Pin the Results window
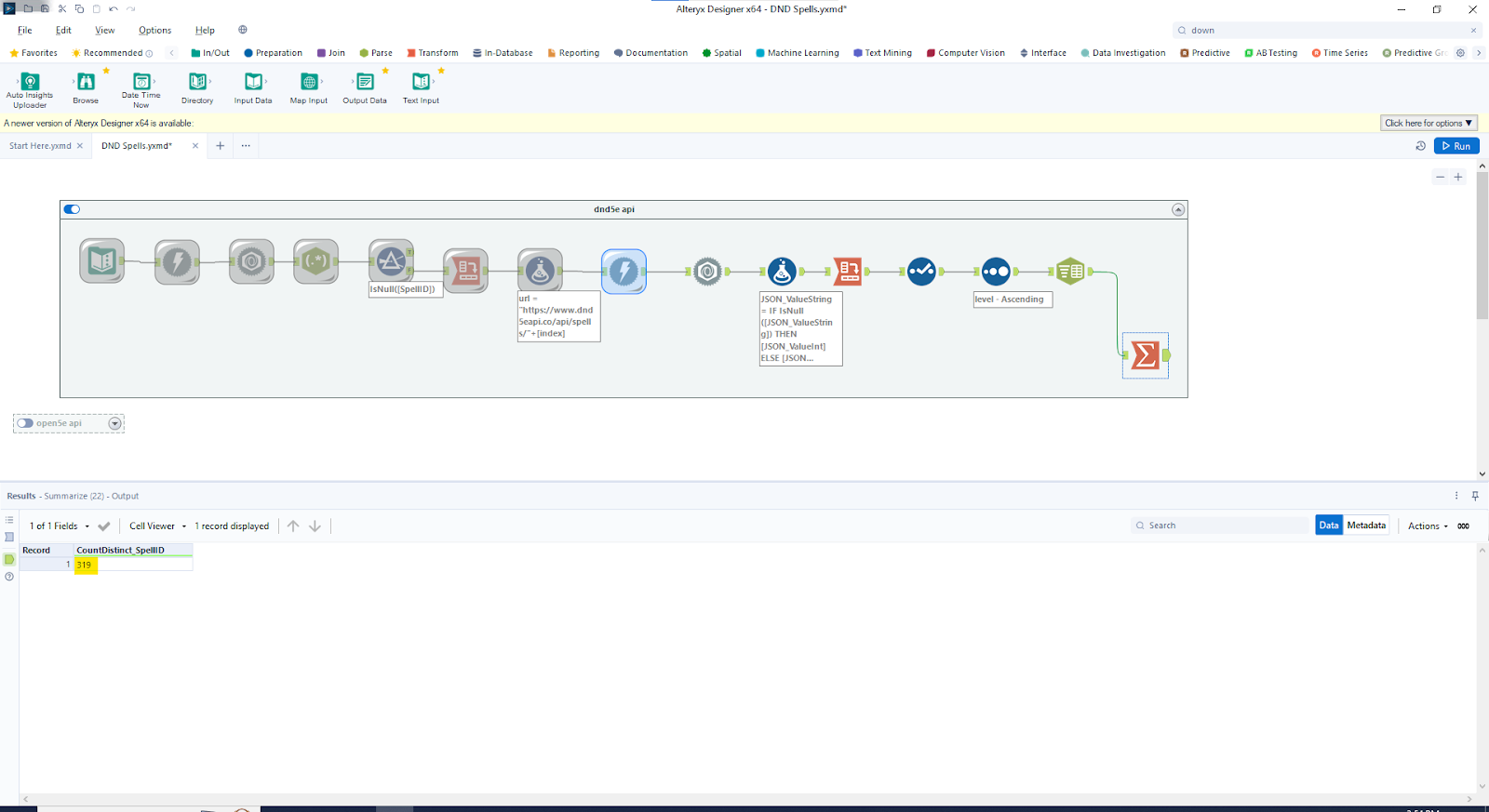1489x812 pixels. click(1475, 496)
